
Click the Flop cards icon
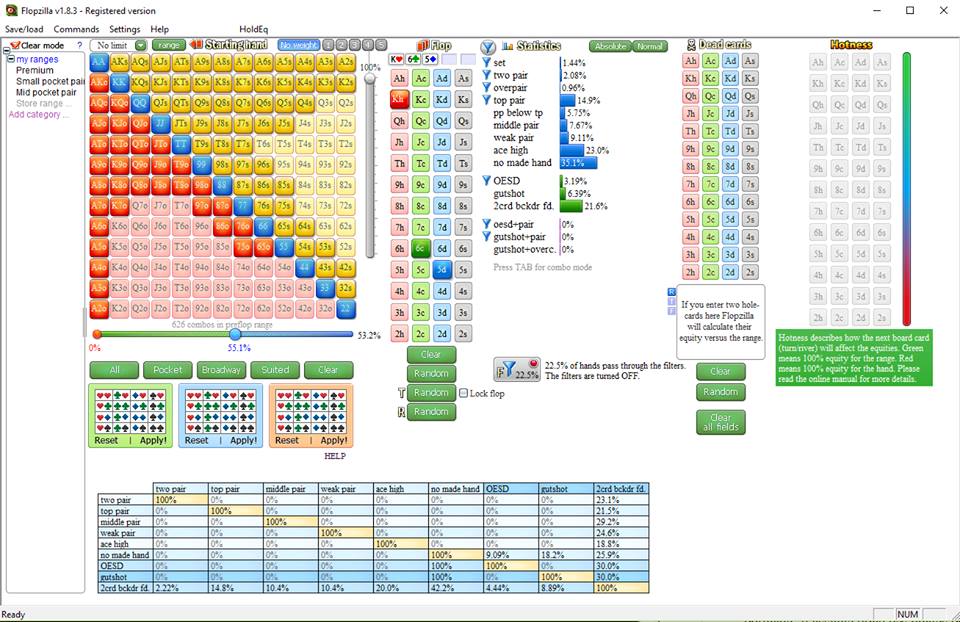click(x=422, y=45)
